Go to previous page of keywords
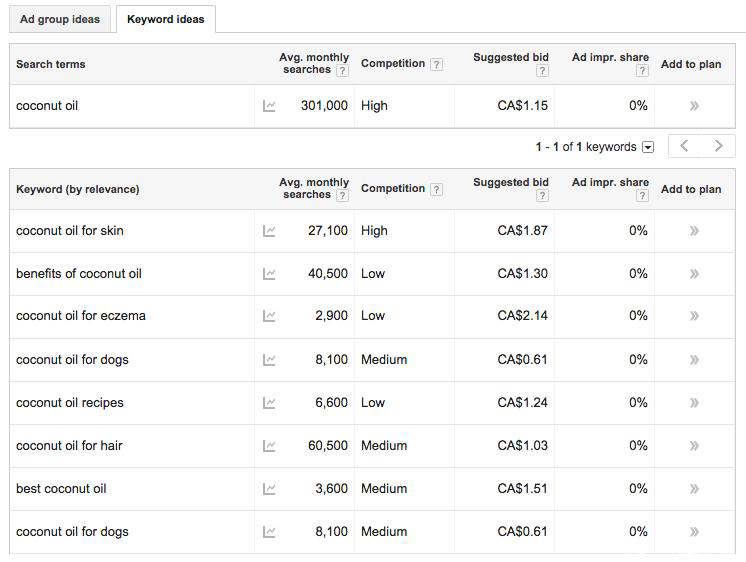 pos(685,146)
